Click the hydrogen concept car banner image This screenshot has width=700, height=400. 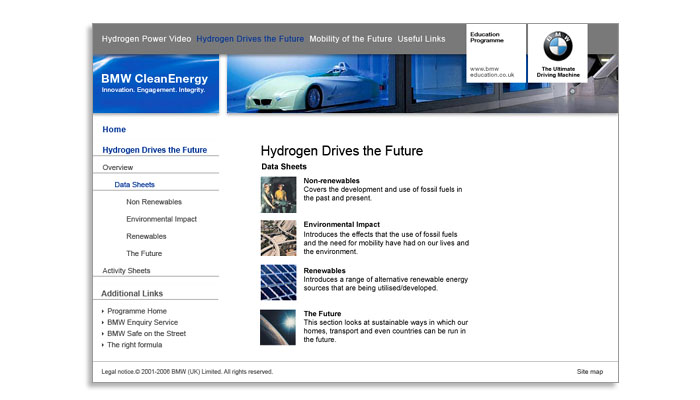[x=422, y=84]
